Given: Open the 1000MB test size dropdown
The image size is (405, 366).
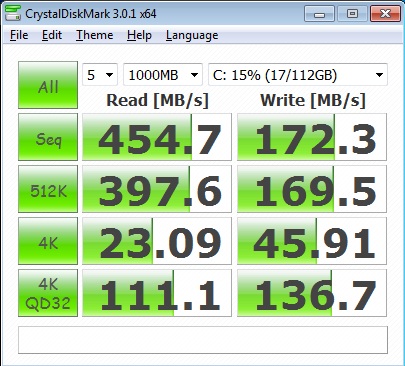Looking at the screenshot, I should point(163,75).
